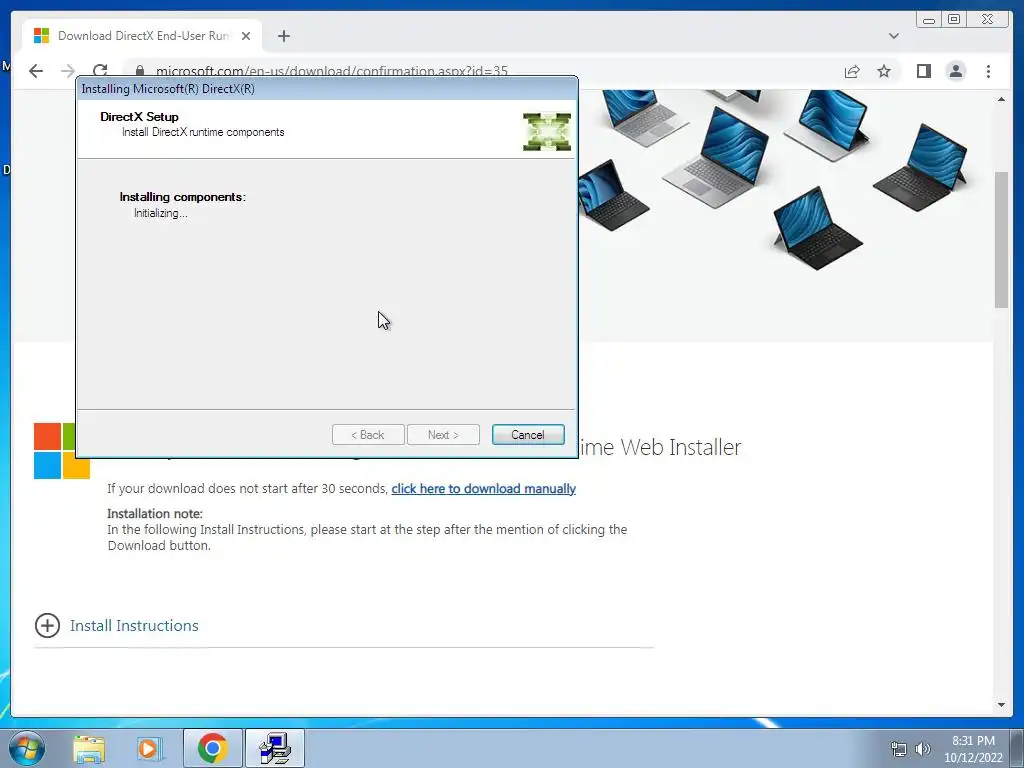This screenshot has width=1024, height=768.
Task: Open Chrome three-dot menu
Action: coord(988,71)
